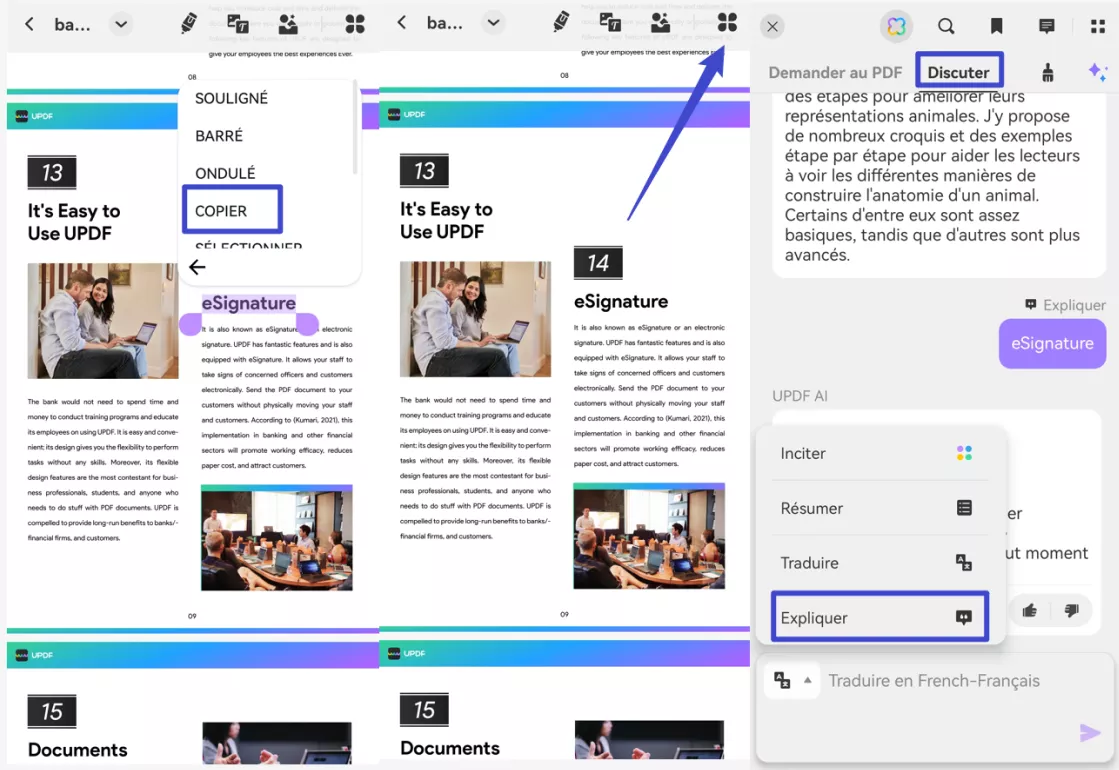
Task: Click the number 14 badge in middle panel
Action: pyautogui.click(x=598, y=263)
